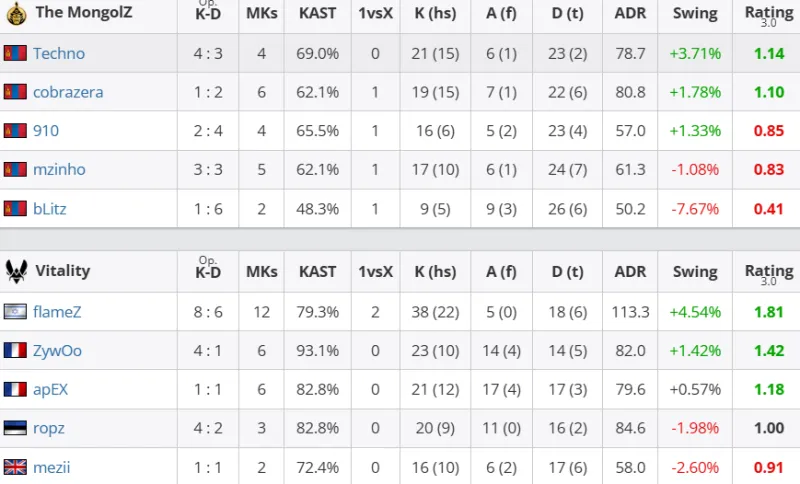Click French flag next to ZywOo
Image resolution: width=800 pixels, height=484 pixels.
pyautogui.click(x=15, y=350)
